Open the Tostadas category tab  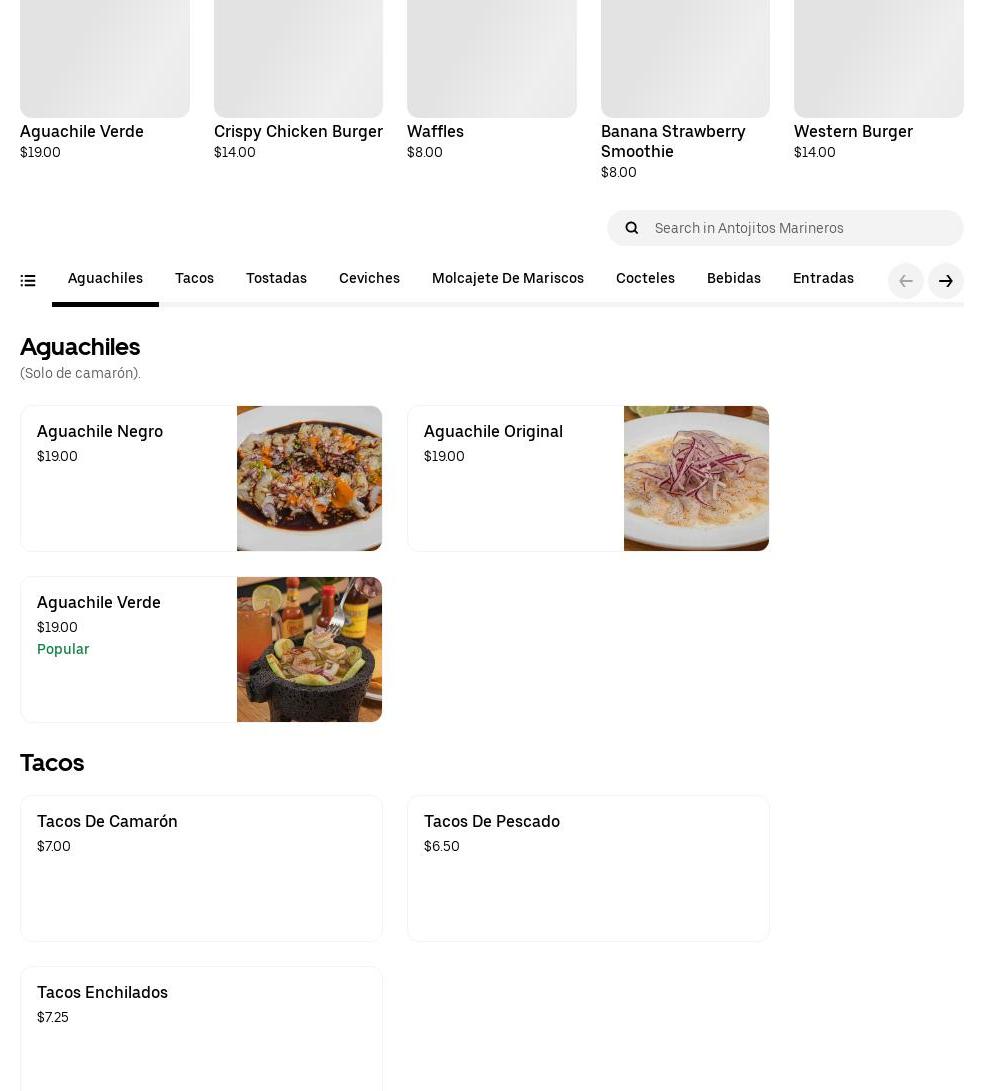point(276,279)
